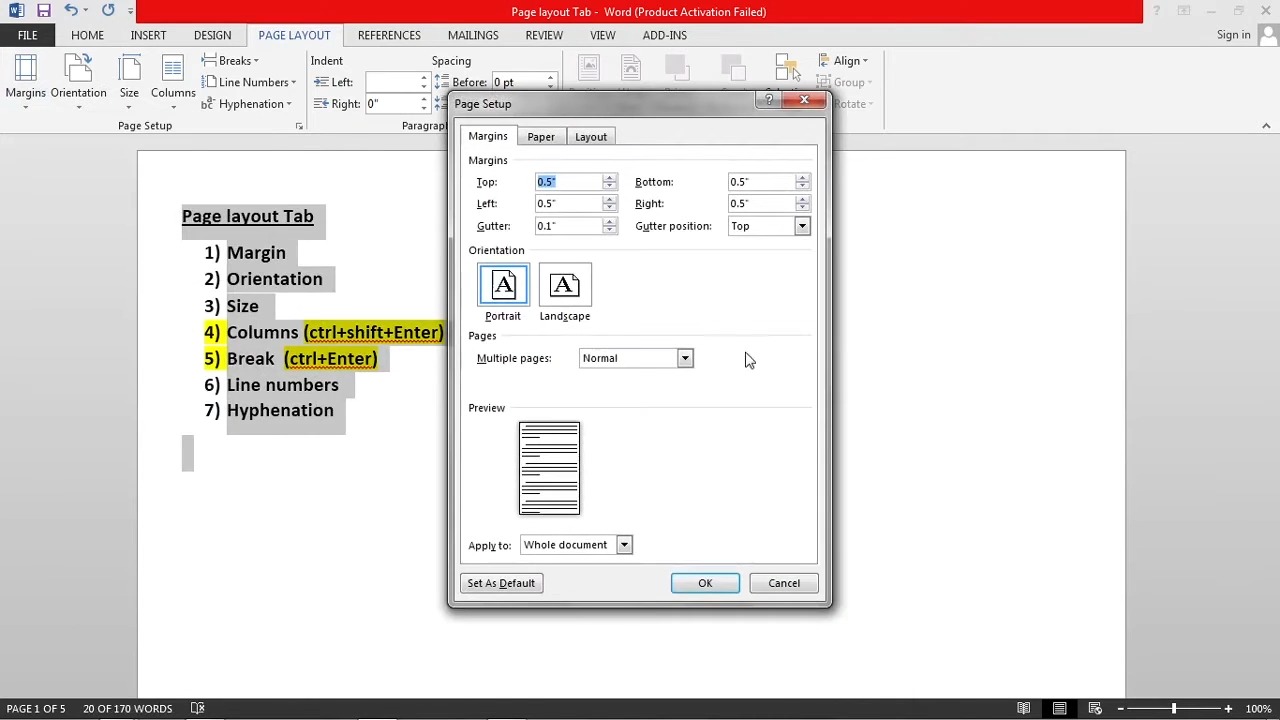Image resolution: width=1280 pixels, height=720 pixels.
Task: Open the ribbon Orientation menu
Action: 78,81
